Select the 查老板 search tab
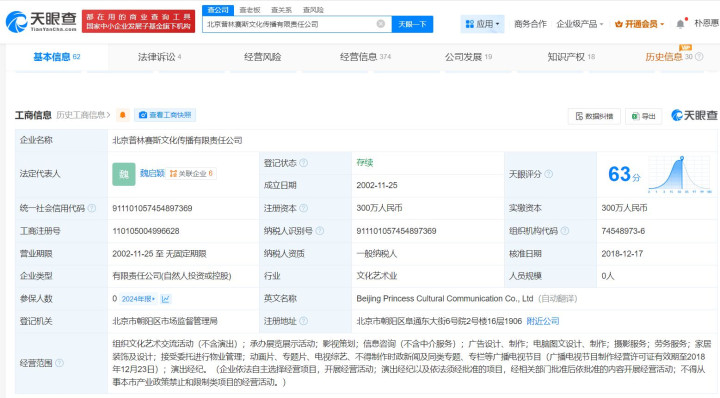The image size is (720, 398). [250, 10]
